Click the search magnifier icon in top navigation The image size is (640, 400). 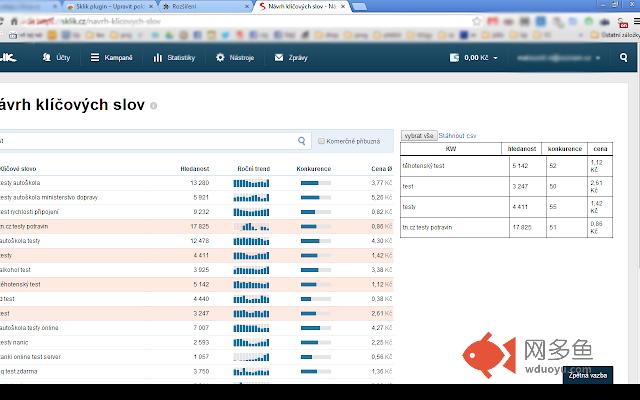pos(623,58)
